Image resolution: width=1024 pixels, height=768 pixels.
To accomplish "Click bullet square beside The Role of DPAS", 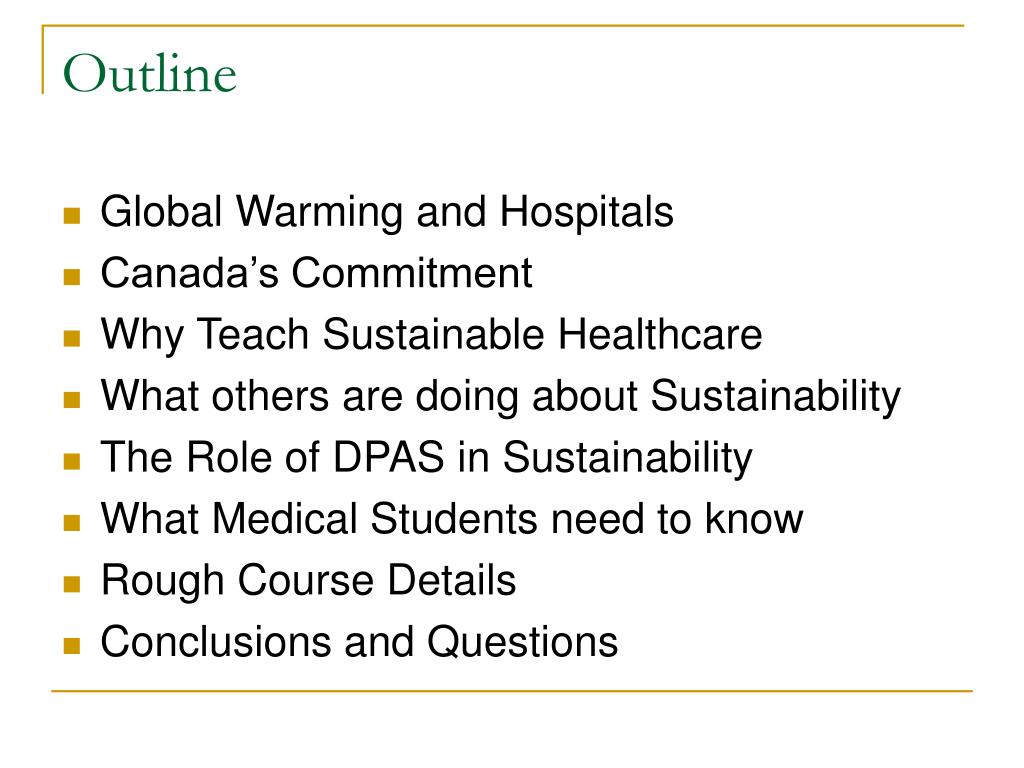I will (72, 462).
